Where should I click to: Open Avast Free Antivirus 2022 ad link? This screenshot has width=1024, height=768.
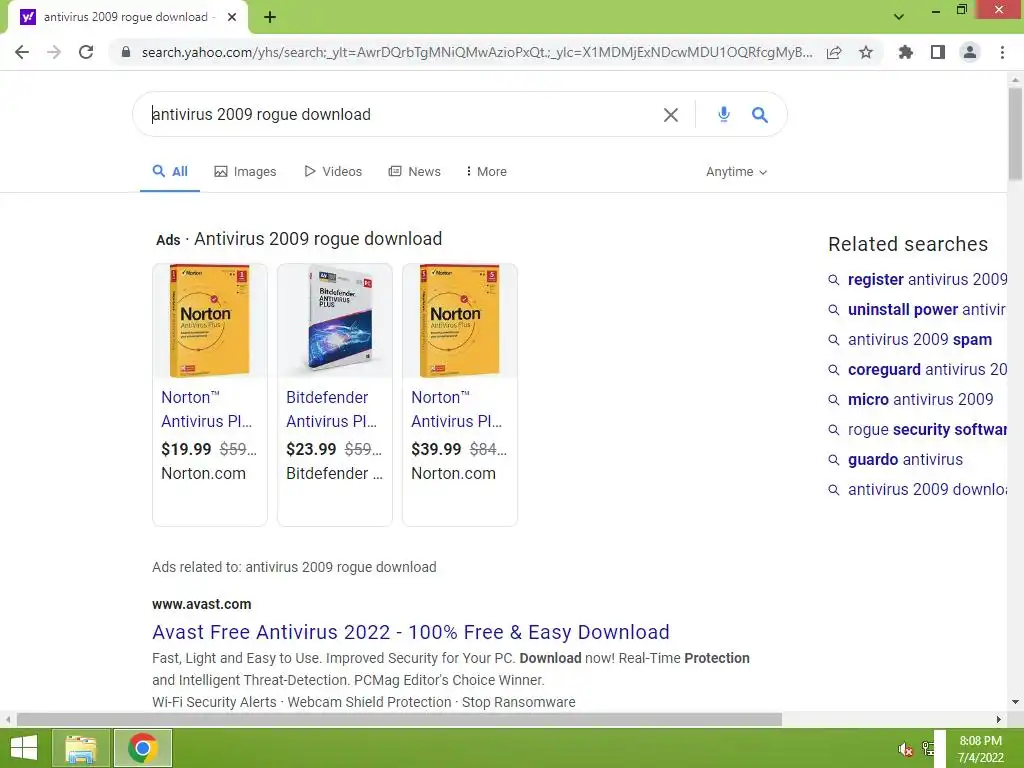pyautogui.click(x=411, y=632)
